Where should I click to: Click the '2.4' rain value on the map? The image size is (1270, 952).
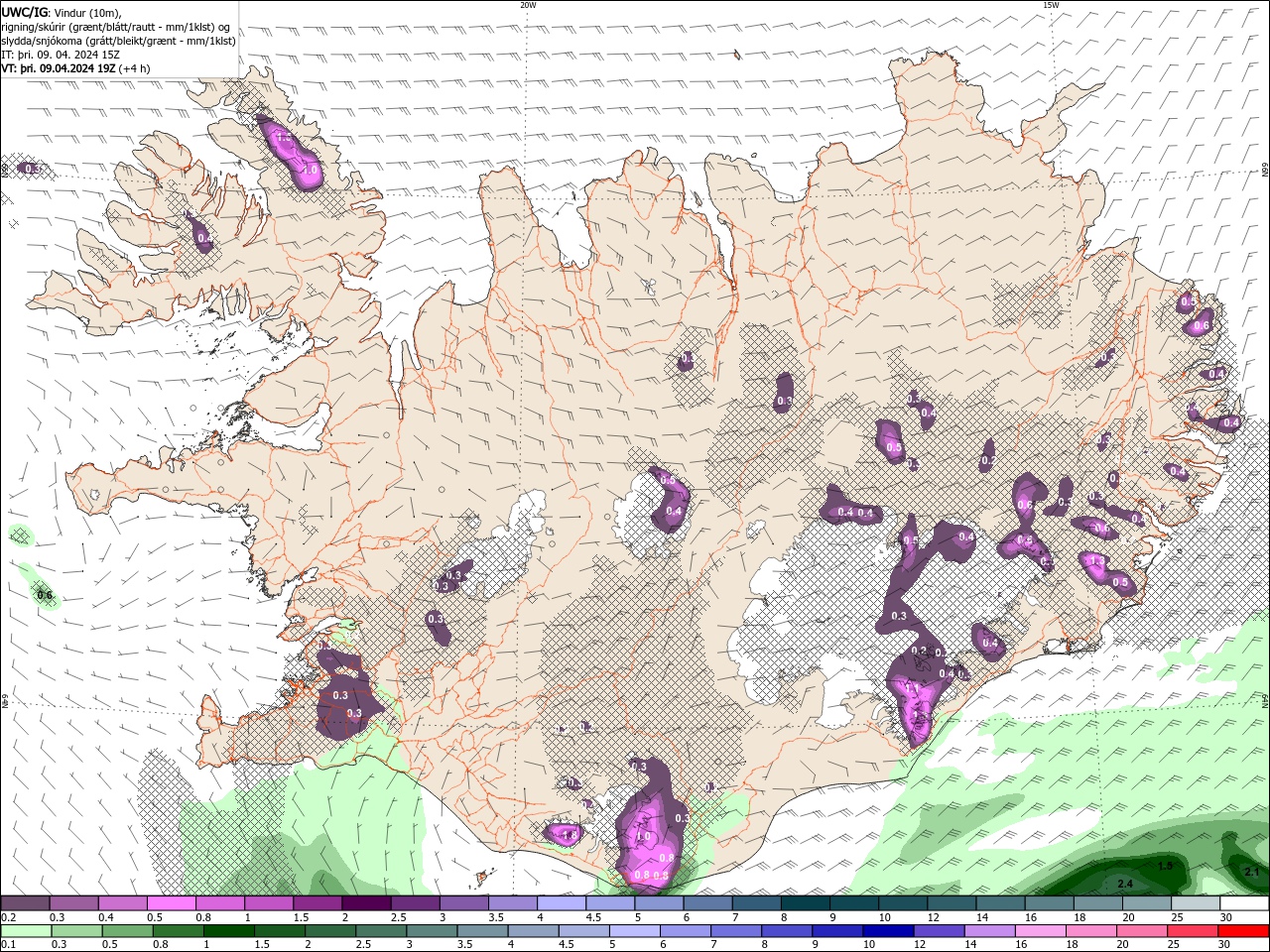point(1125,884)
